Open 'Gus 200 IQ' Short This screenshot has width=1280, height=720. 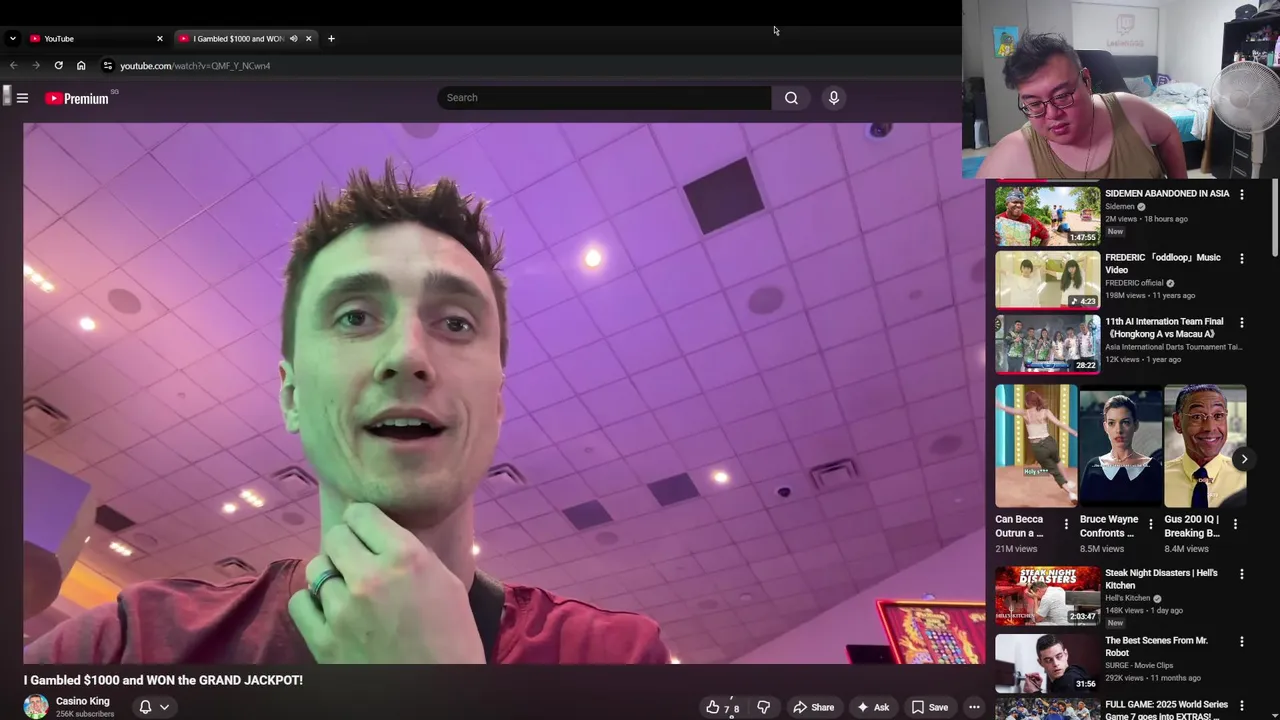coord(1205,446)
